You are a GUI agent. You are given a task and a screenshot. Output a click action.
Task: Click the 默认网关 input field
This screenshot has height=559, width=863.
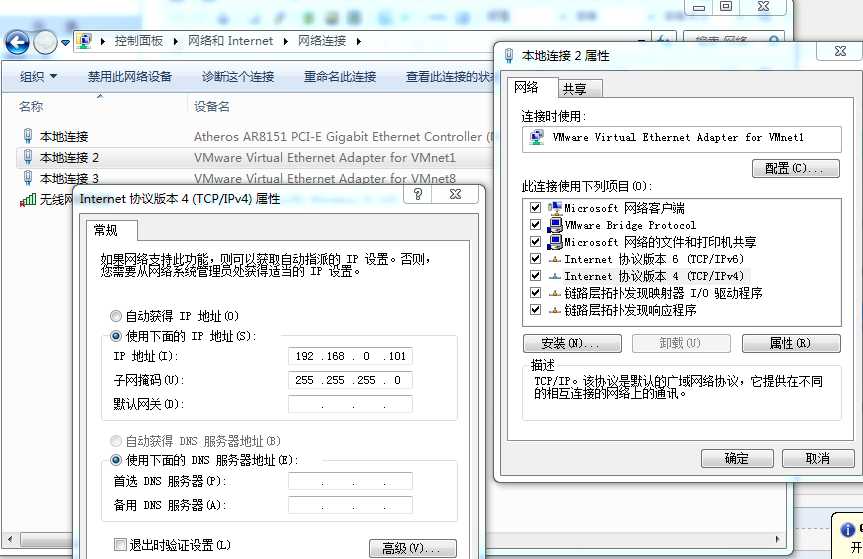[350, 404]
